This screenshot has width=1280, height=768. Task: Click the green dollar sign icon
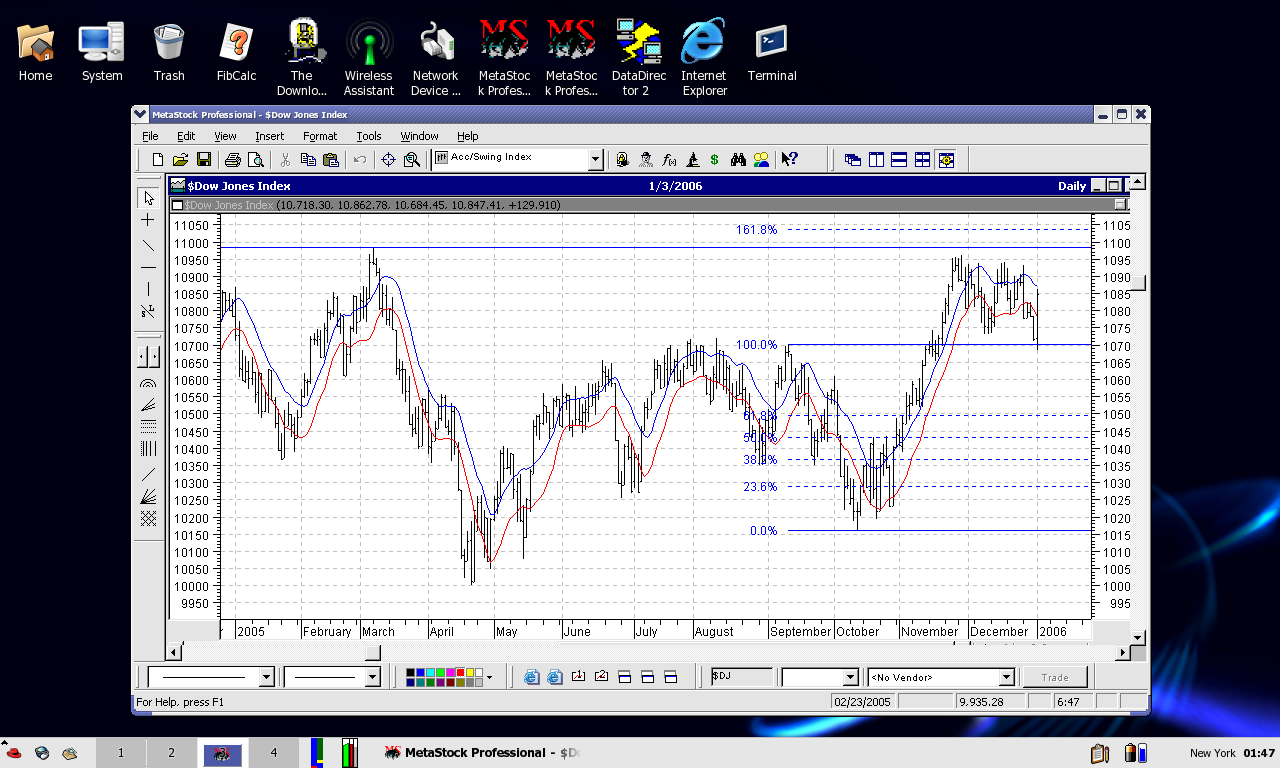click(714, 159)
